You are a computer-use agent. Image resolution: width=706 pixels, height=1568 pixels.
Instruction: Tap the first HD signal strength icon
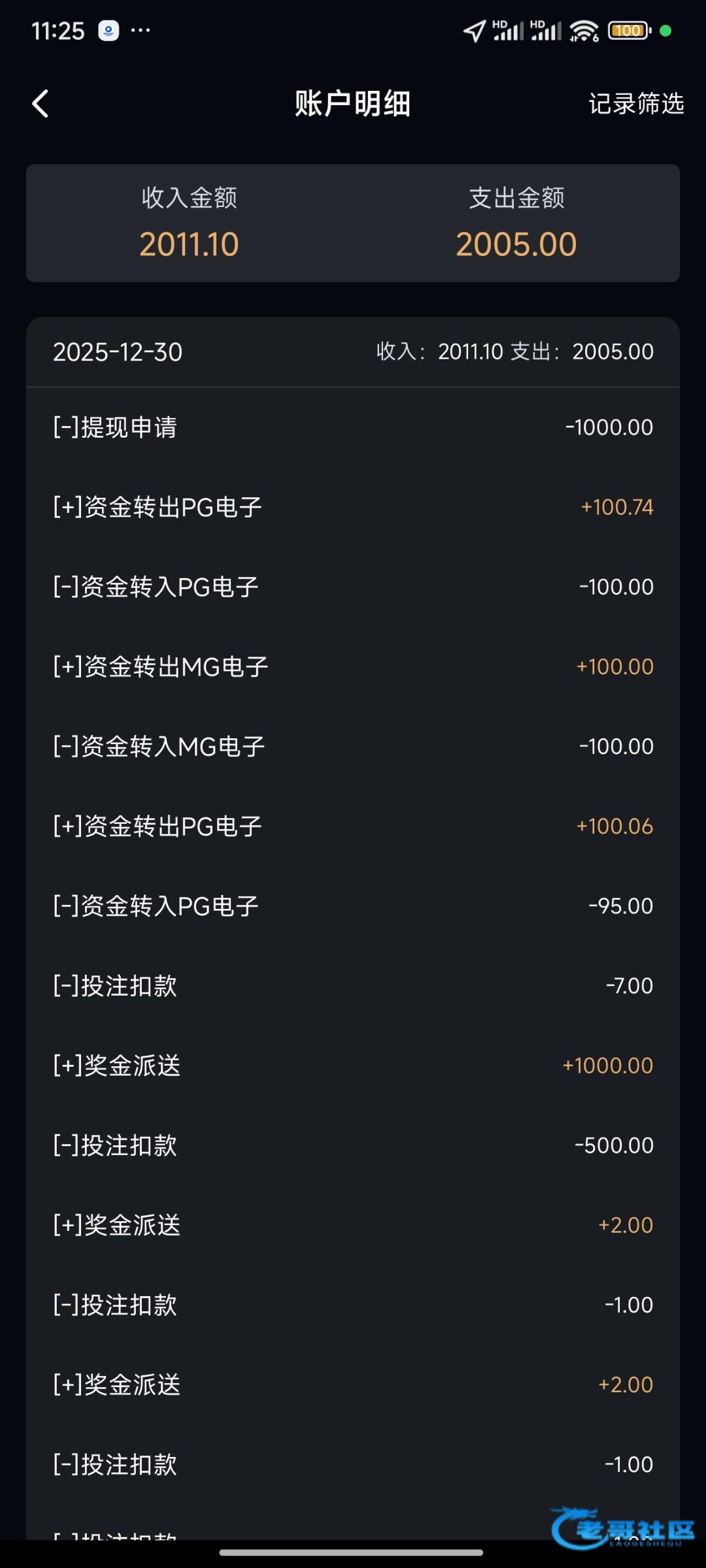(508, 31)
